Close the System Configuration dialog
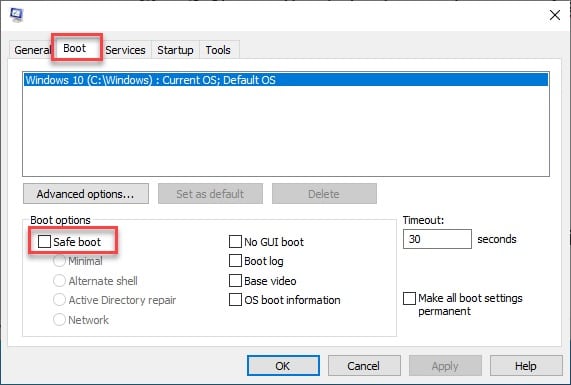 [555, 15]
